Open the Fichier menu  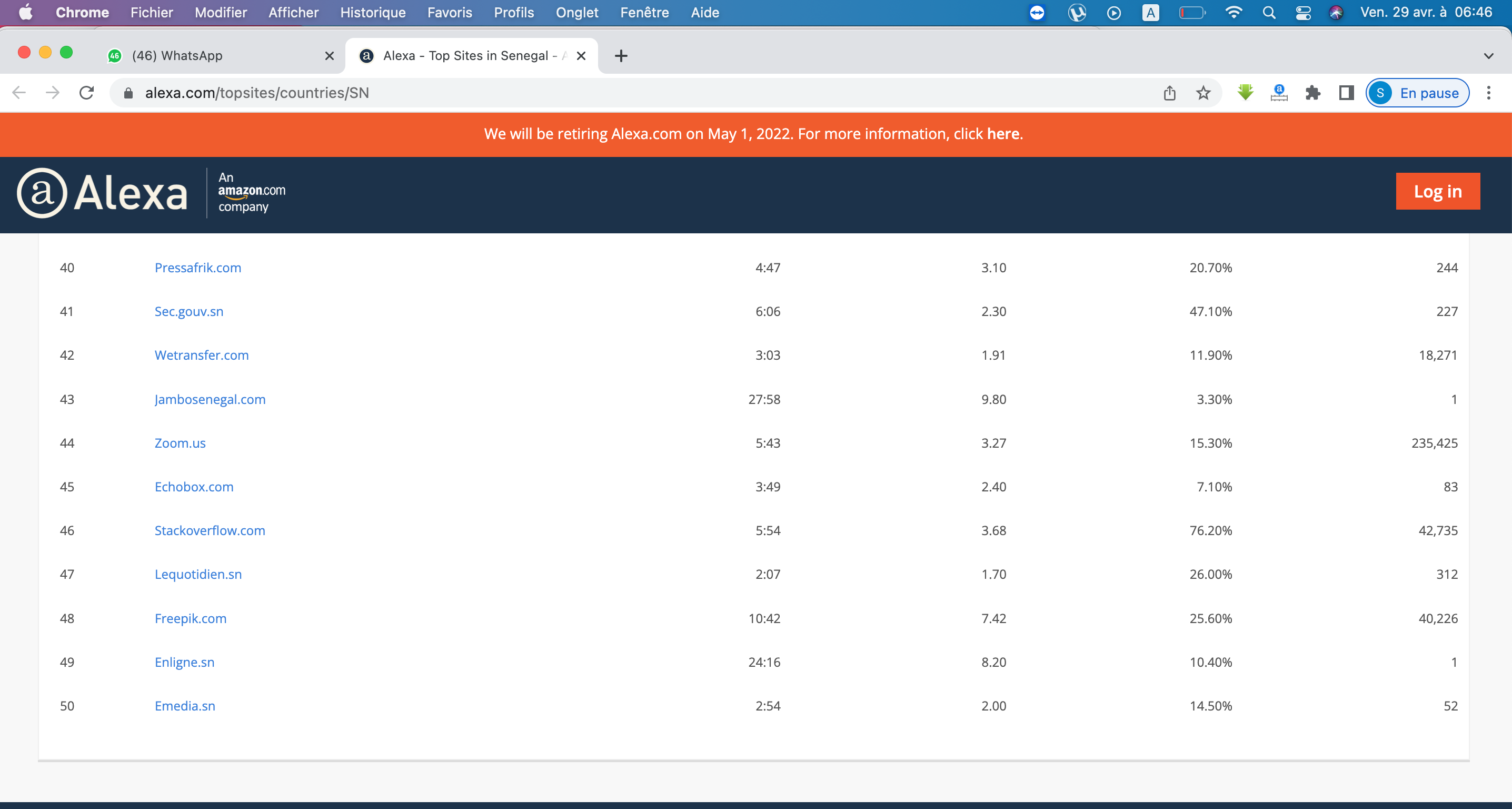[152, 12]
